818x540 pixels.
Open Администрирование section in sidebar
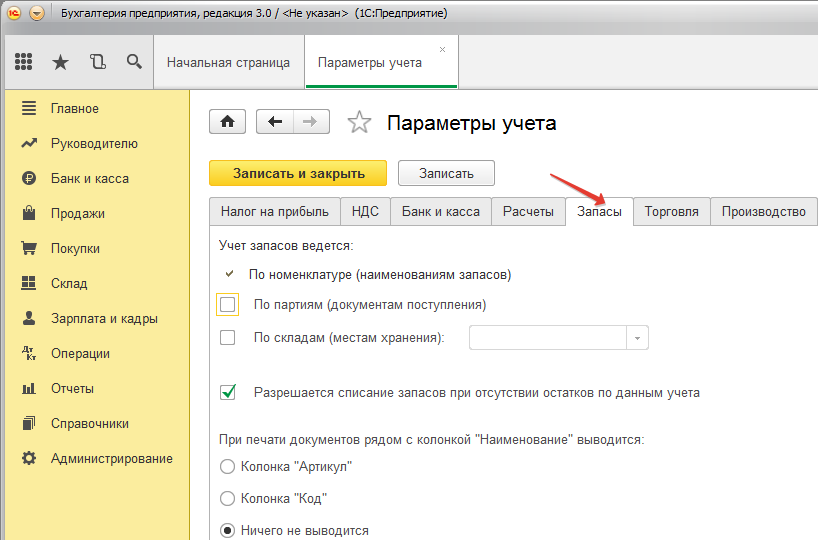tap(111, 459)
